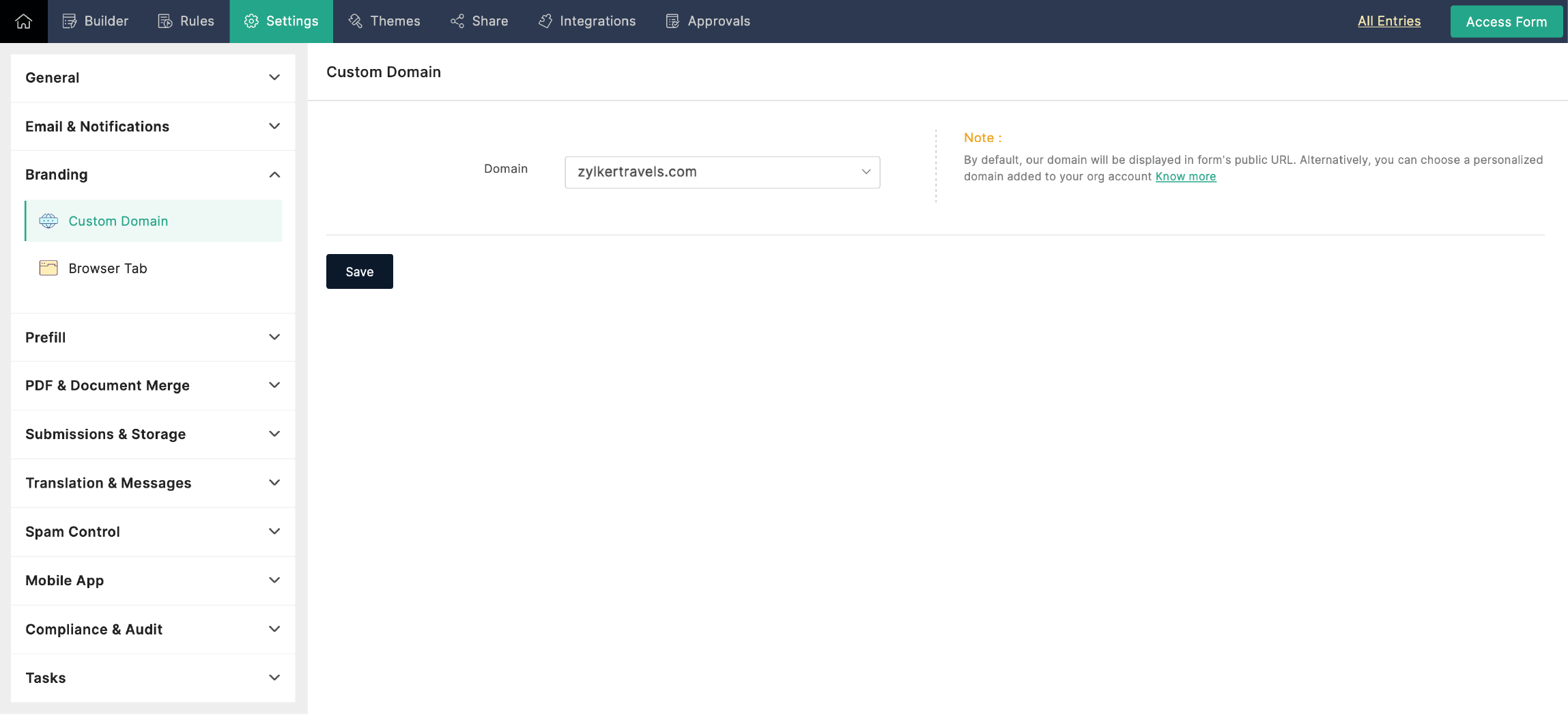Open the Domain selection dropdown
The height and width of the screenshot is (715, 1568).
click(x=722, y=172)
